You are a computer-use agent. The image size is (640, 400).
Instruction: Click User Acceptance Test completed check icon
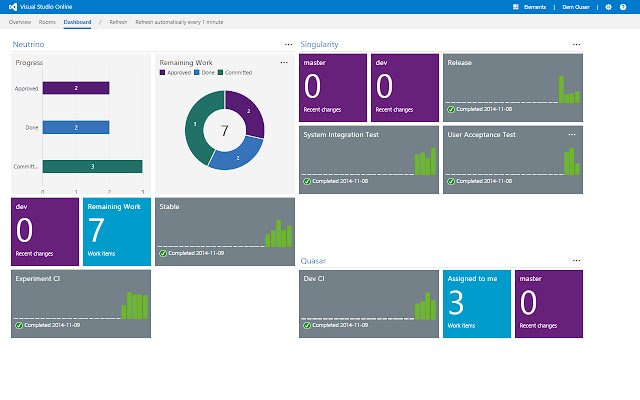tap(451, 181)
